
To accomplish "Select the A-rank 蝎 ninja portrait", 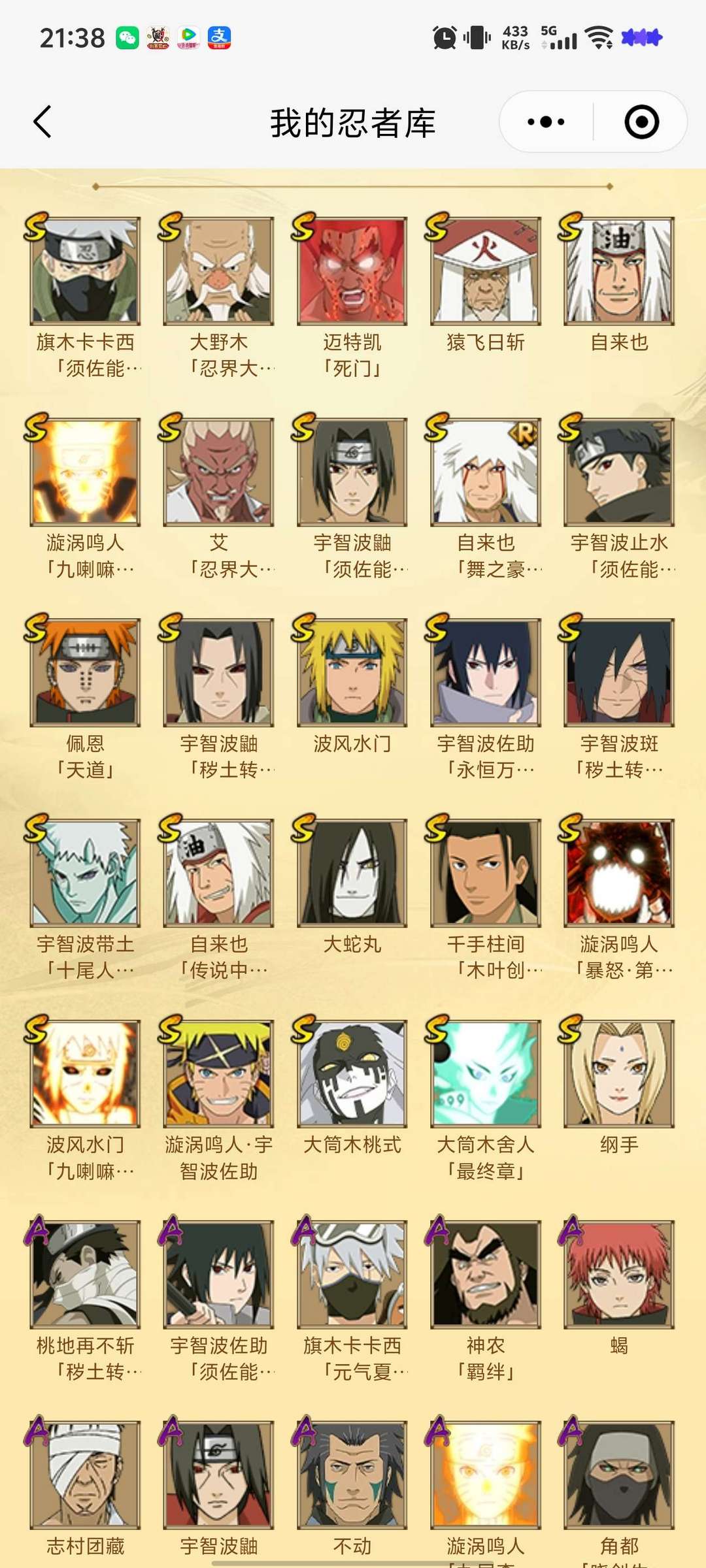I will click(x=619, y=1275).
